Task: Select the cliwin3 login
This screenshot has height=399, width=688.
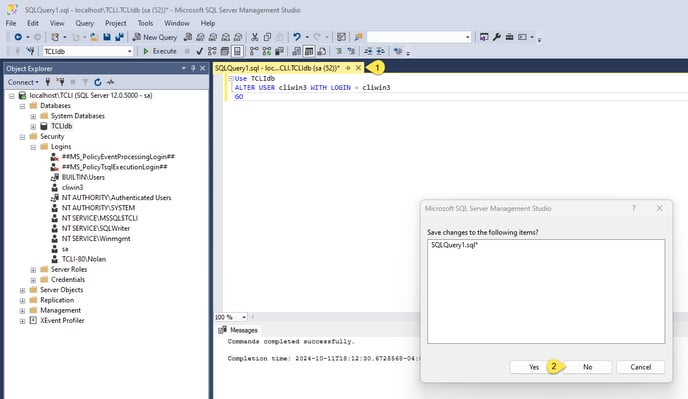Action: pos(72,187)
